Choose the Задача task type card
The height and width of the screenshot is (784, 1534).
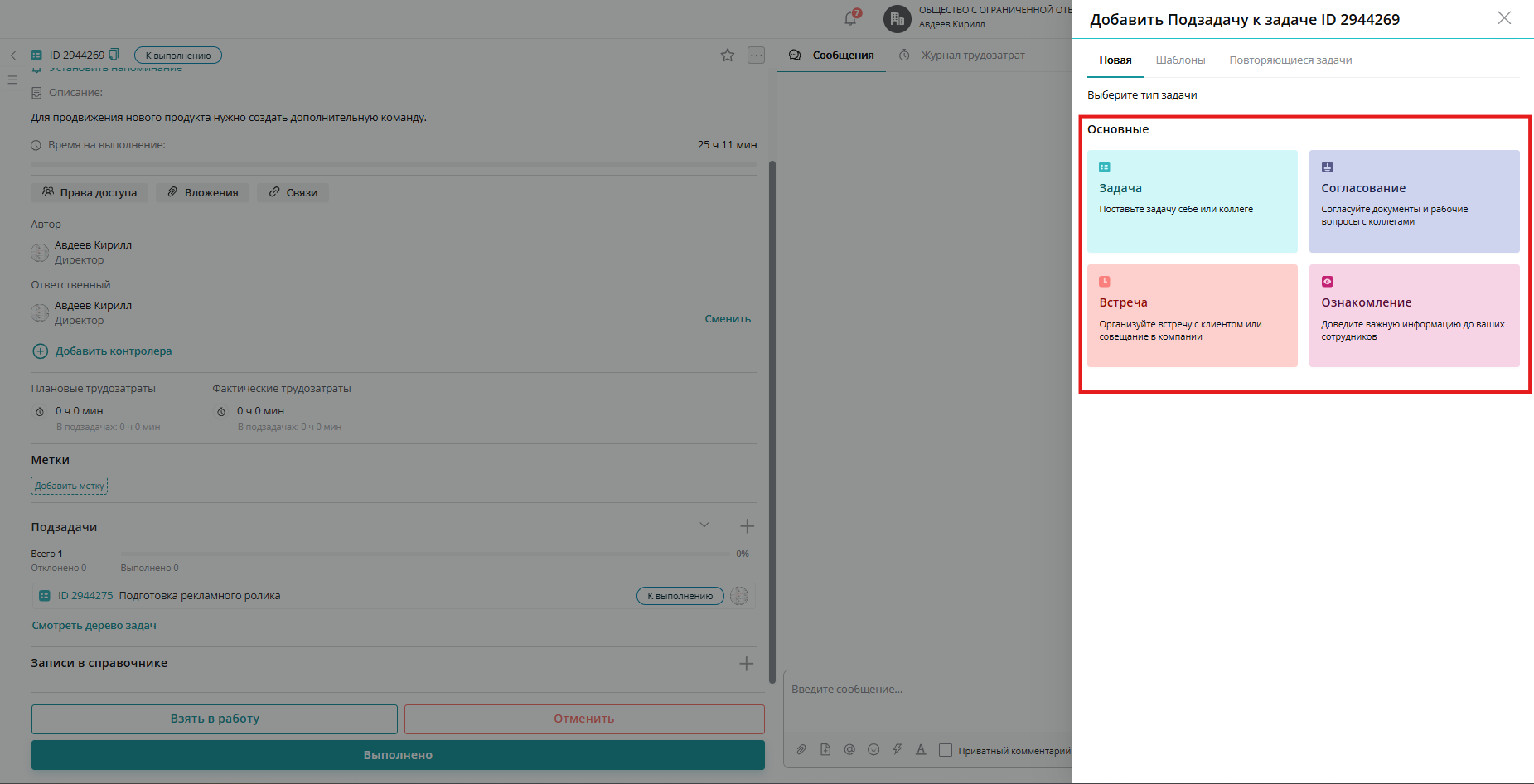click(x=1193, y=201)
